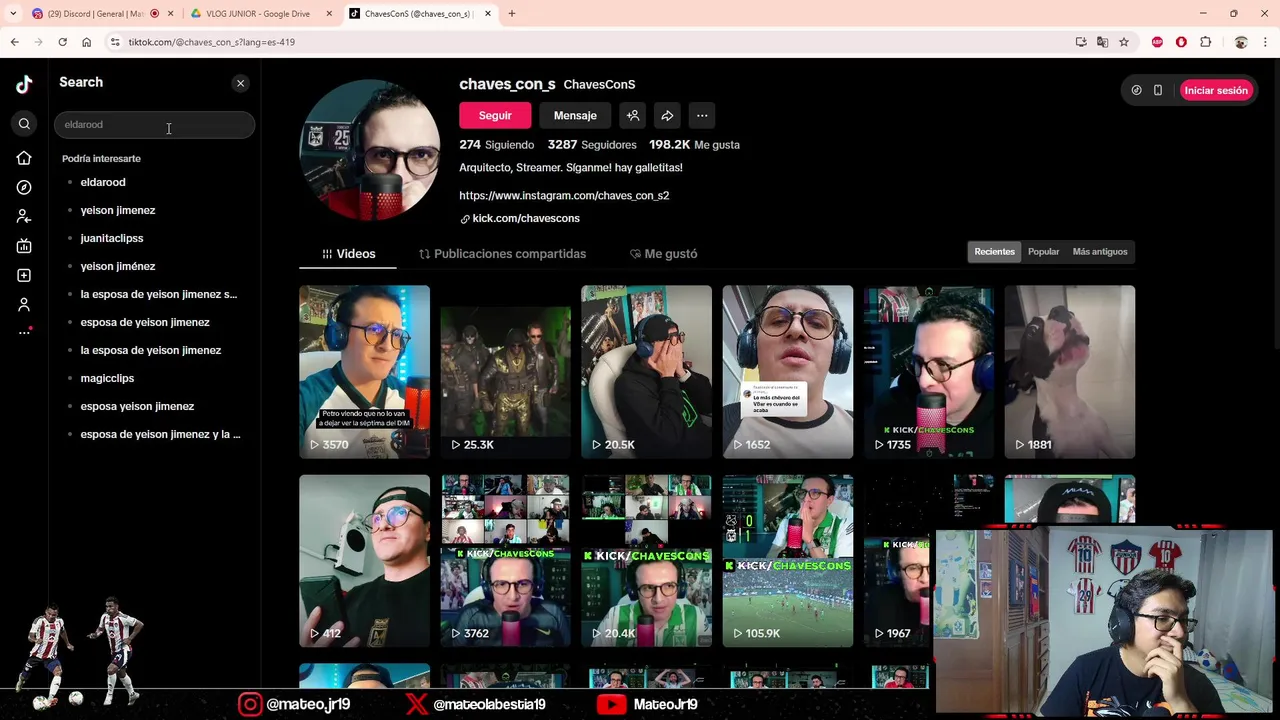Open the sidebar search magnifier icon
The image size is (1280, 720).
(24, 124)
